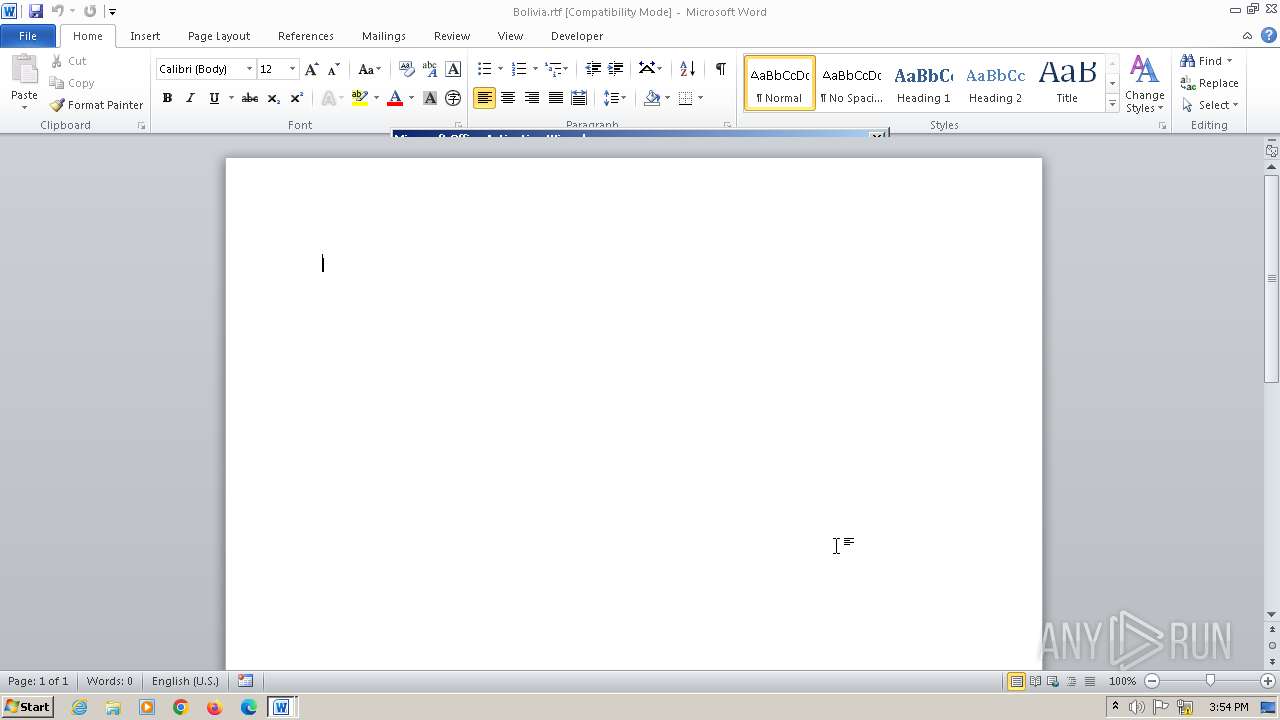Expand the Styles gallery More arrow
This screenshot has width=1280, height=720.
click(x=1112, y=104)
